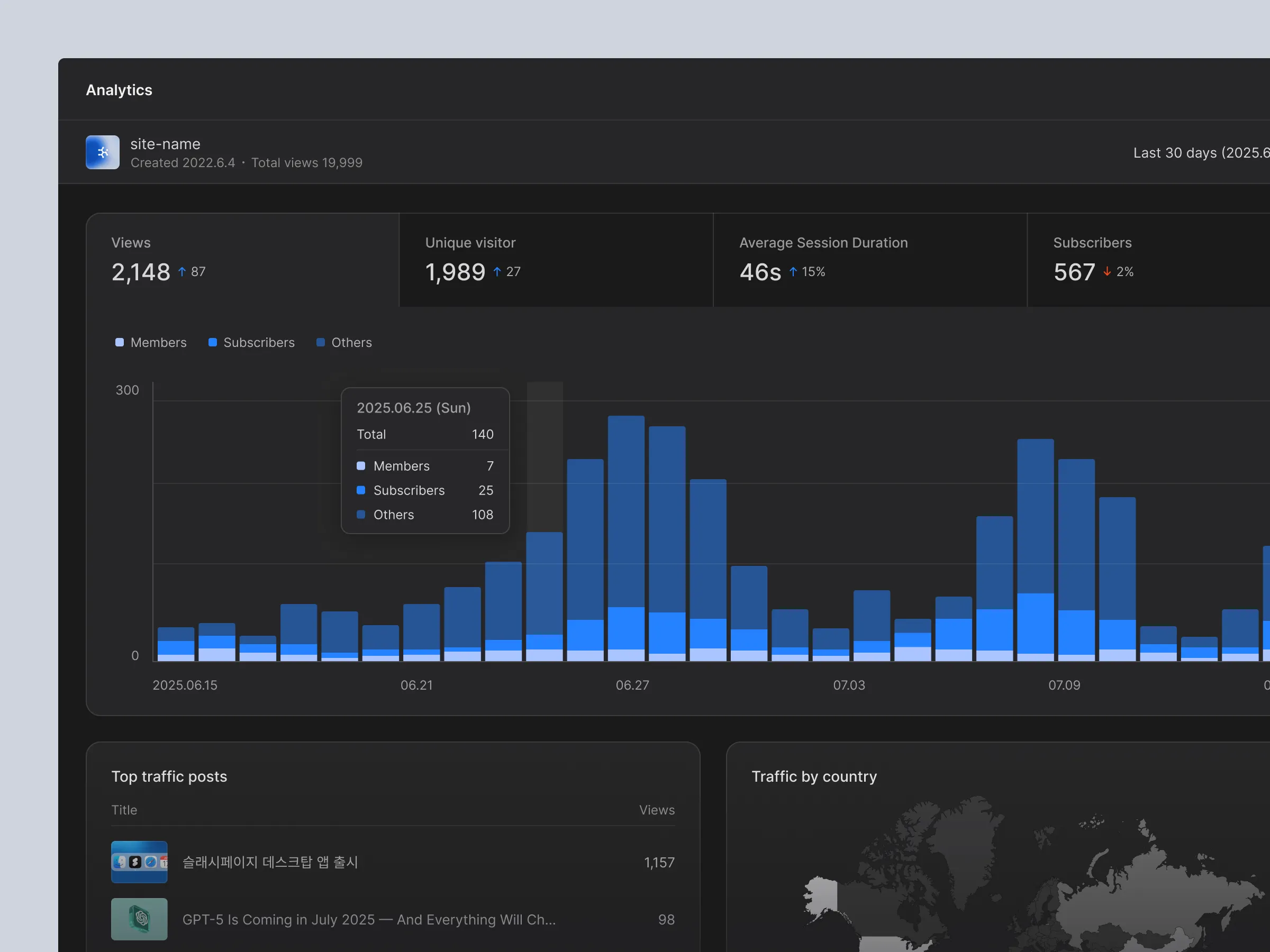1270x952 pixels.
Task: Click the Views column header
Action: [x=657, y=810]
